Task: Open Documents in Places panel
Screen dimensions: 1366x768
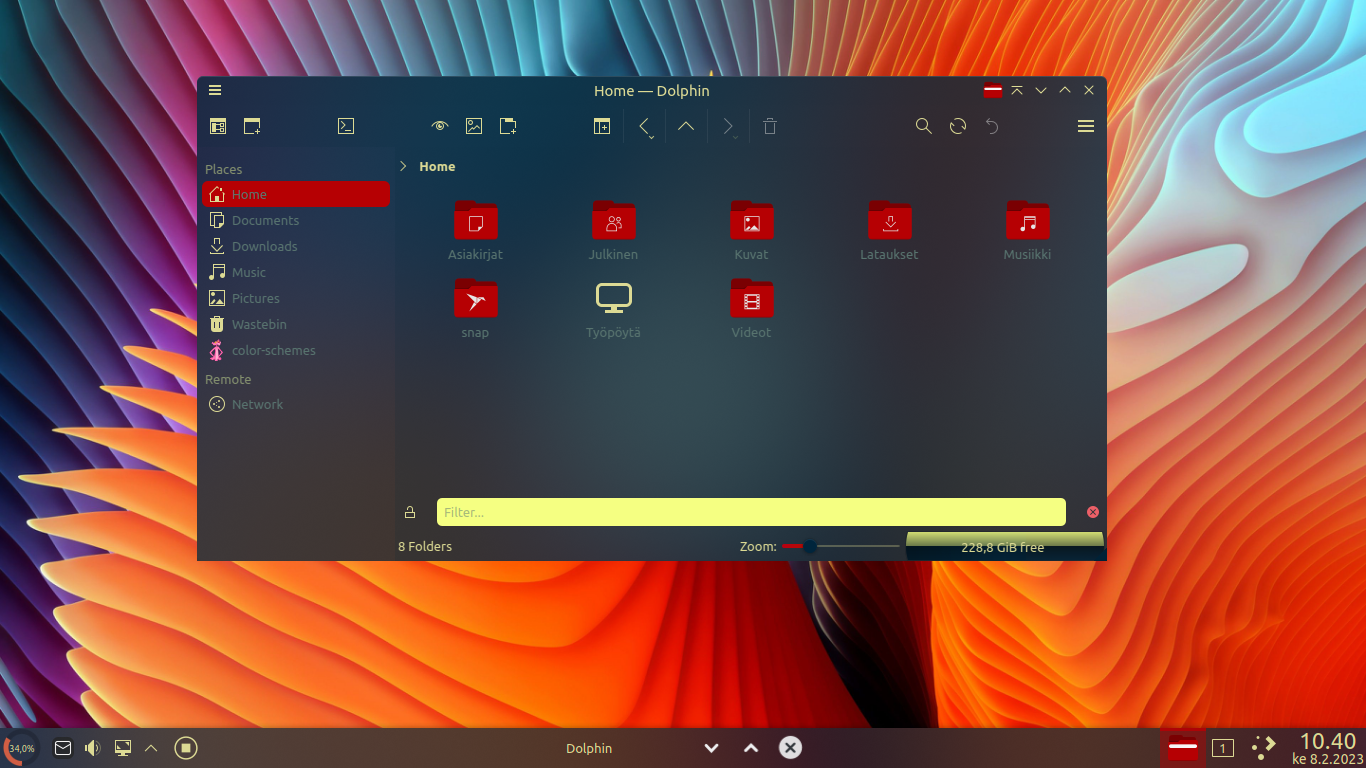Action: coord(296,220)
